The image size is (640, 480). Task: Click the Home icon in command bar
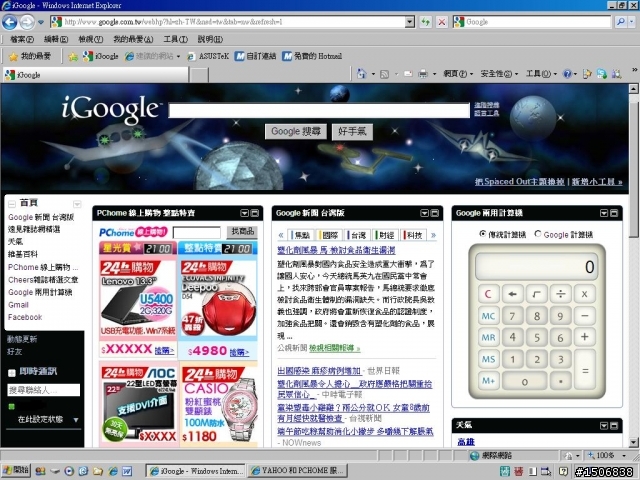click(362, 74)
